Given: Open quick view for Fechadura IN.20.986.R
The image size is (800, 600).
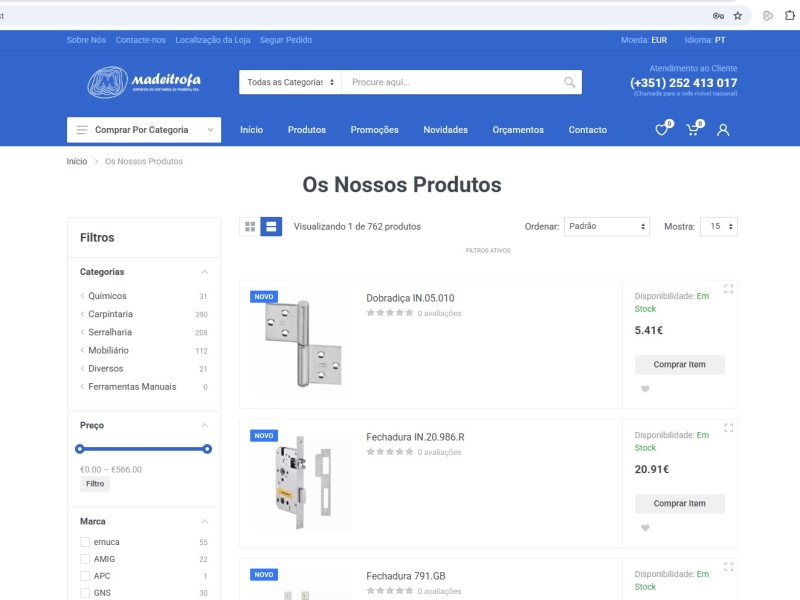Looking at the screenshot, I should click(729, 428).
